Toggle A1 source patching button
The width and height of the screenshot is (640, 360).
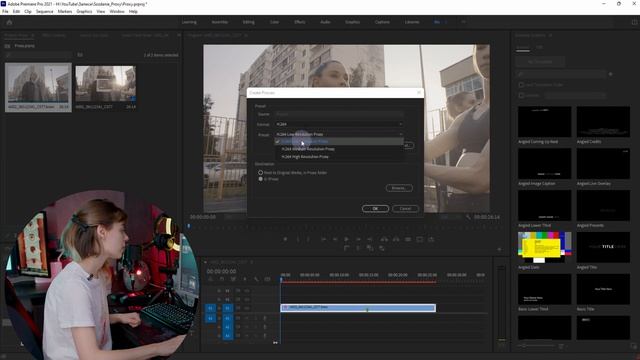pyautogui.click(x=210, y=318)
